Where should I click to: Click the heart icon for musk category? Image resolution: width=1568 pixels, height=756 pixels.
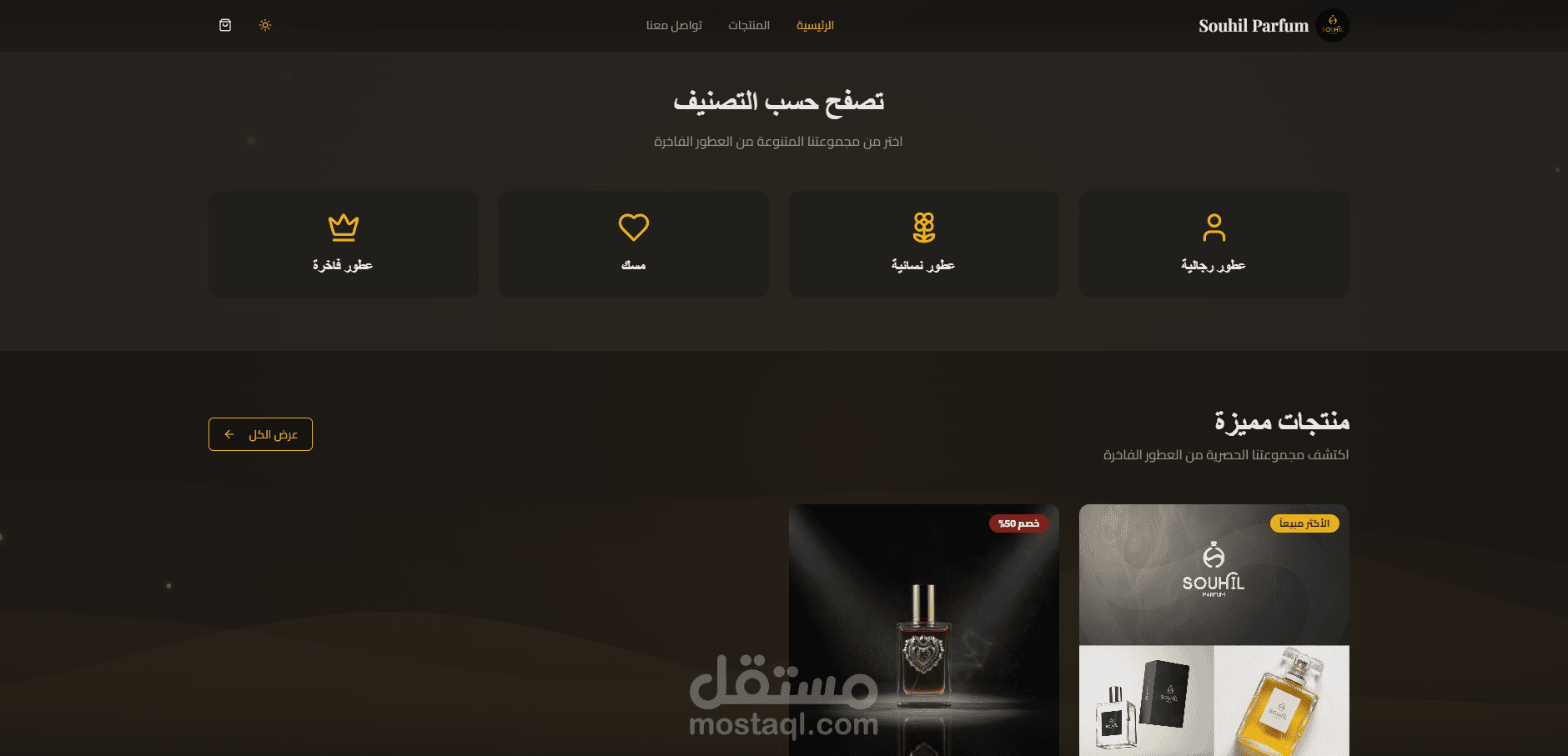click(634, 228)
